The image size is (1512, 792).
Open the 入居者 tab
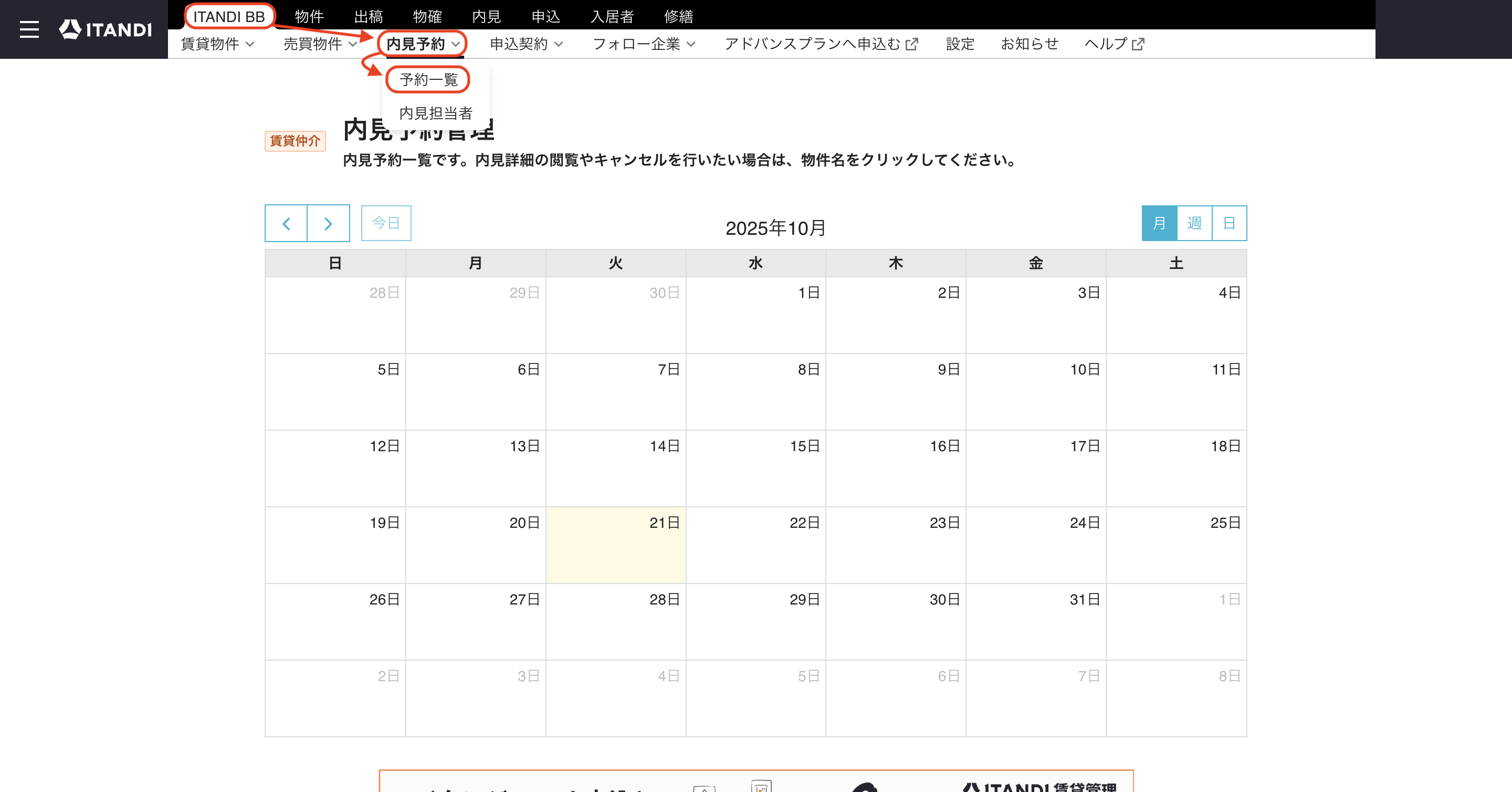[612, 16]
